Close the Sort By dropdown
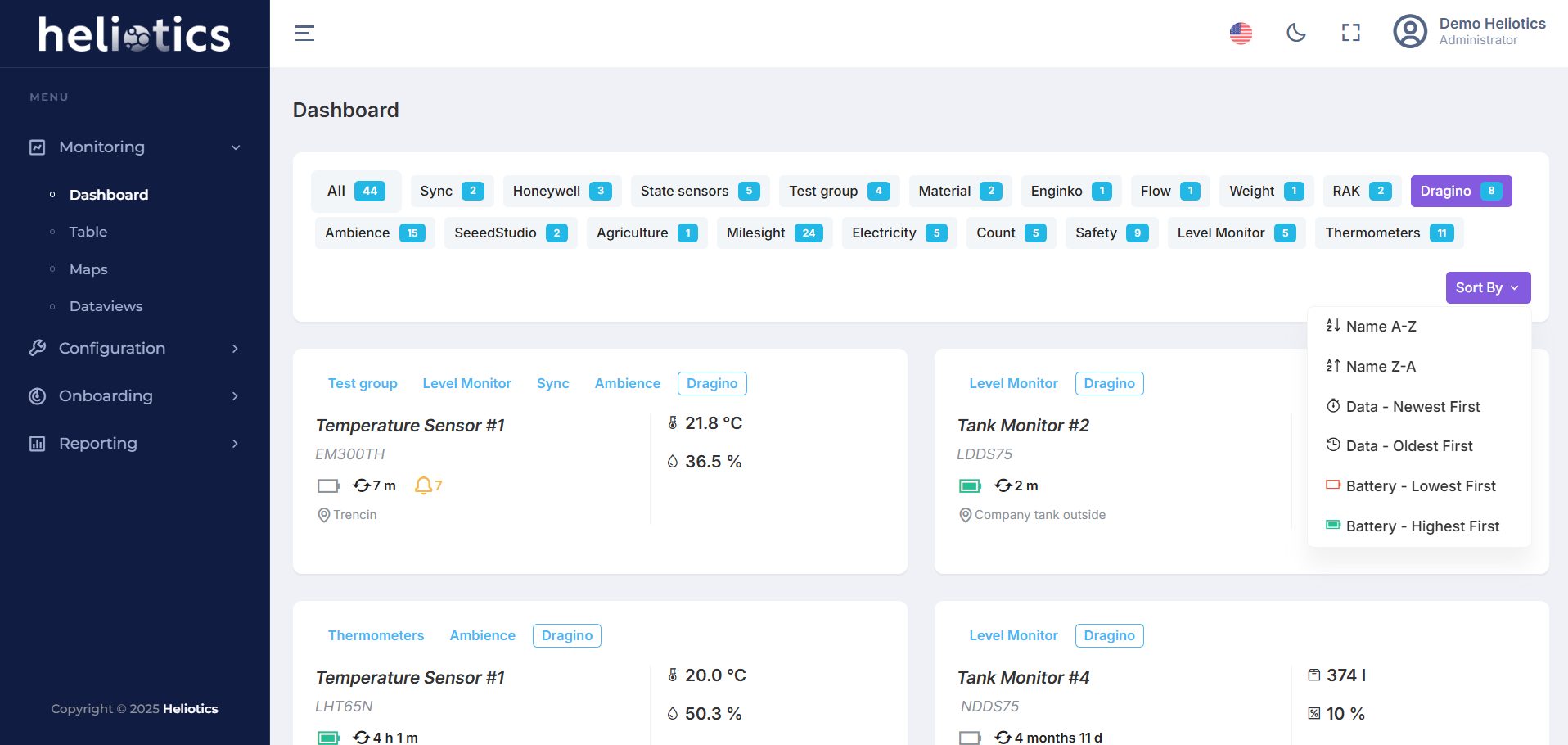The image size is (1568, 745). click(x=1488, y=287)
